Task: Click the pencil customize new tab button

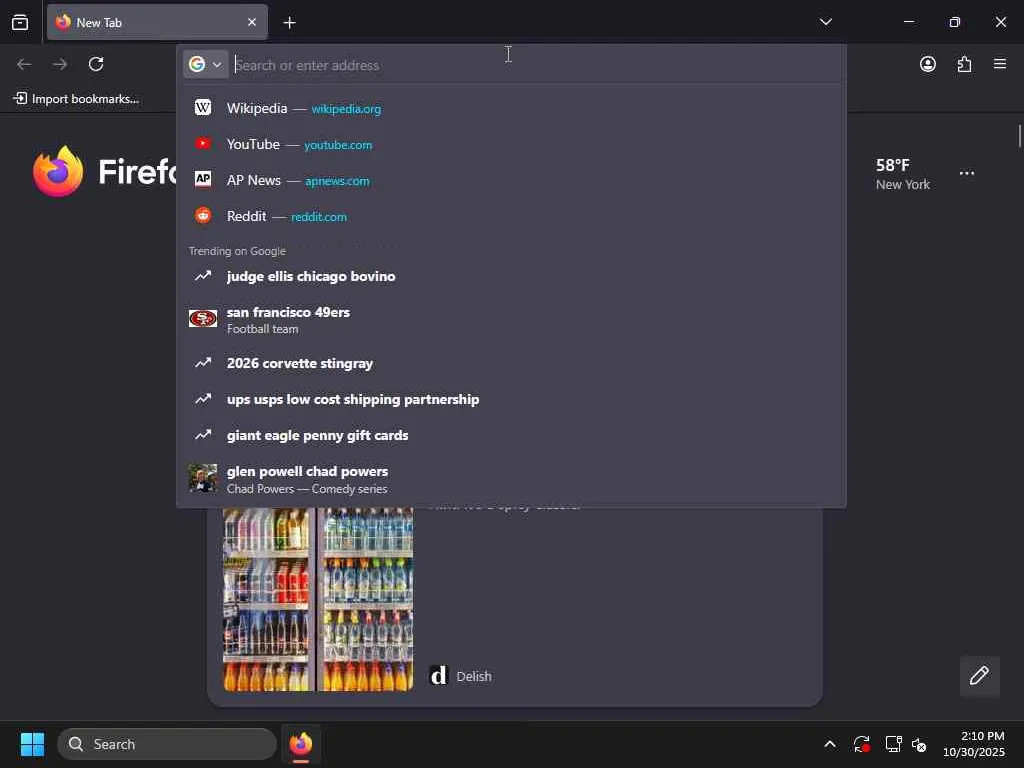Action: tap(979, 676)
